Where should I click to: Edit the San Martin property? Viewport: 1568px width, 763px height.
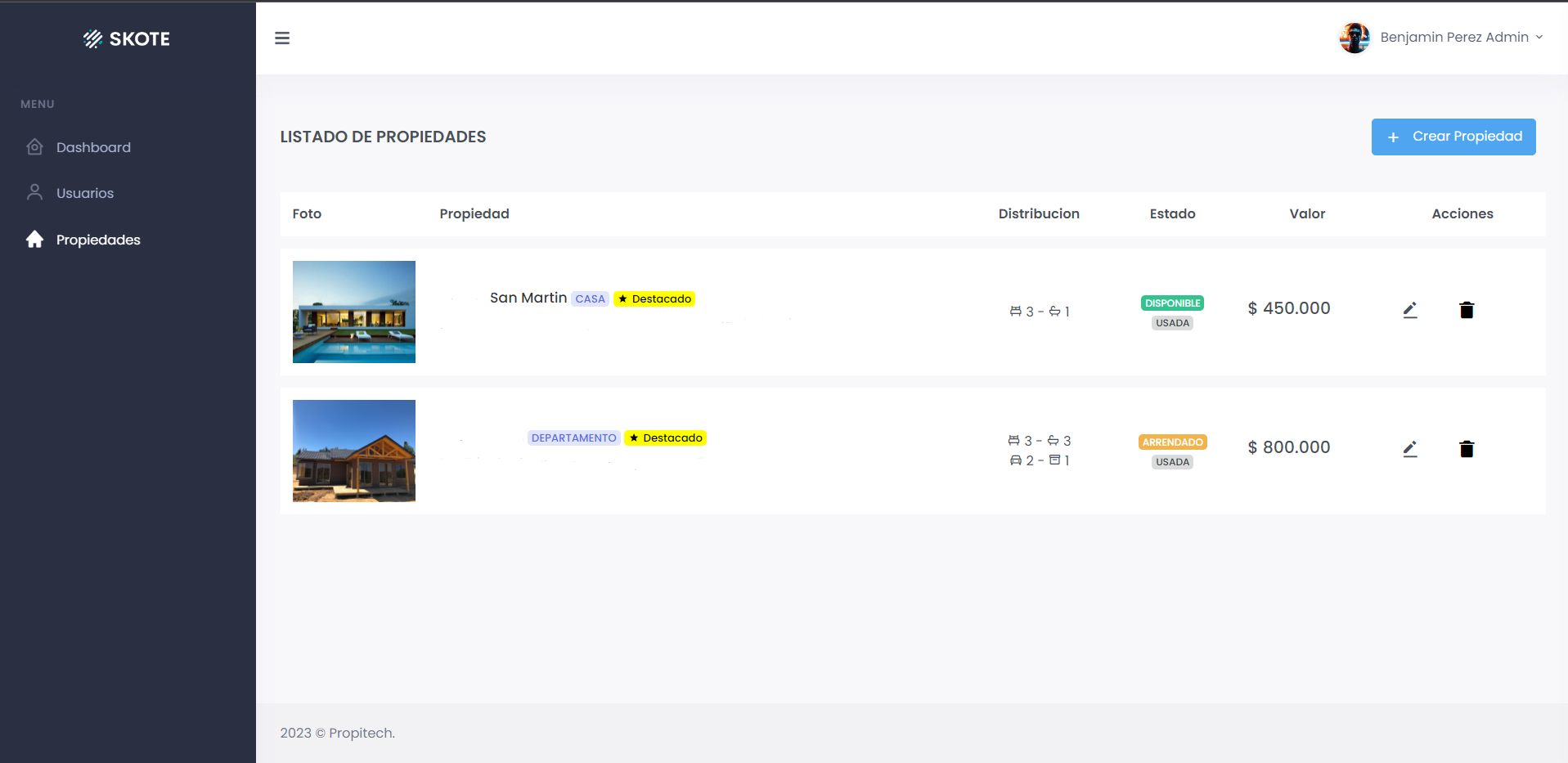pos(1409,310)
